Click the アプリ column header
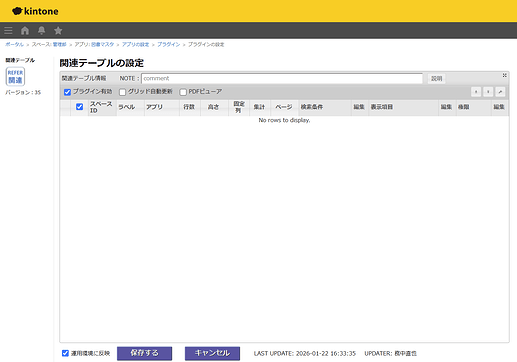 162,107
